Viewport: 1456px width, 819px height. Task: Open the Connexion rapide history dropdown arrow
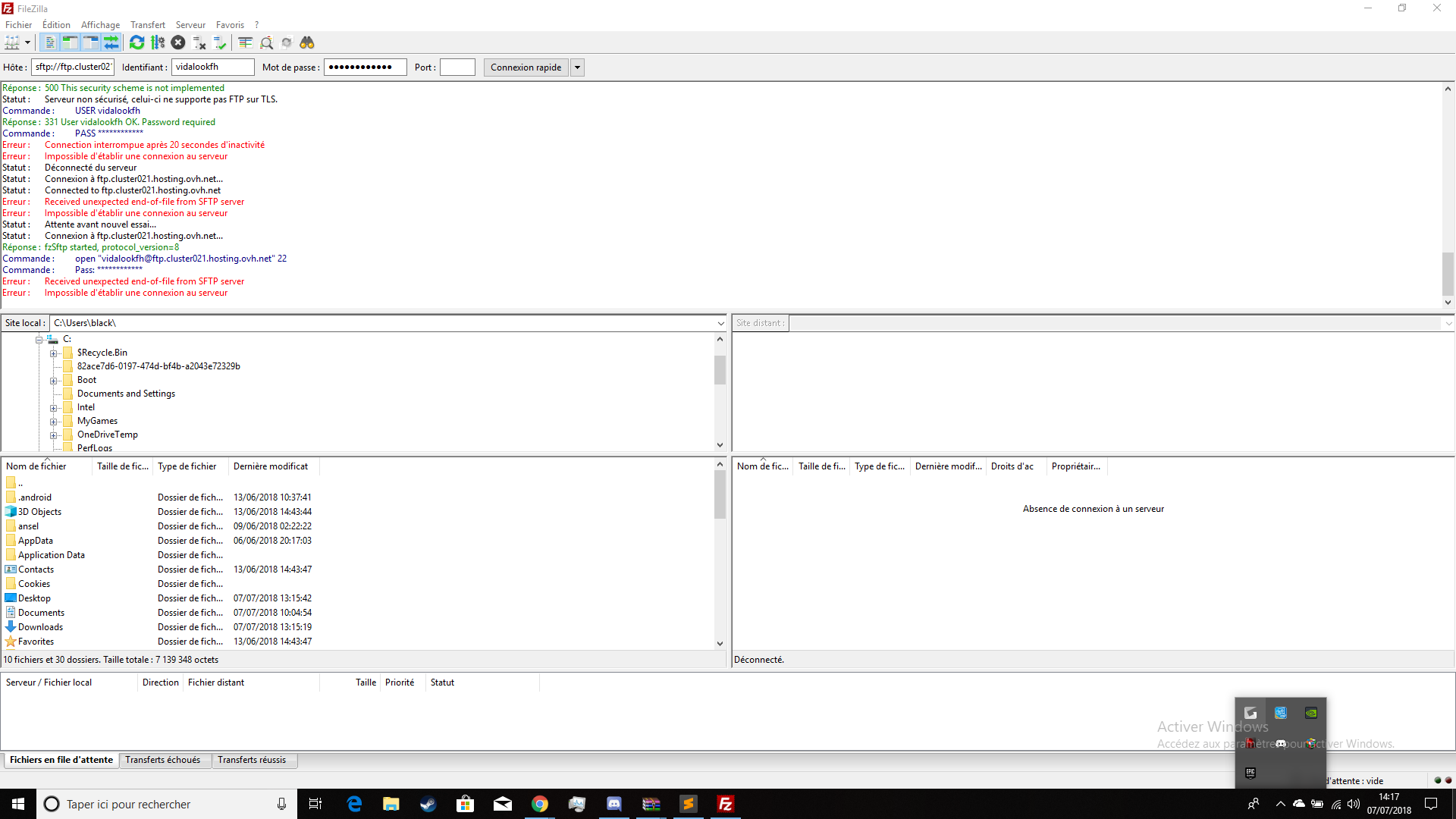pyautogui.click(x=577, y=67)
